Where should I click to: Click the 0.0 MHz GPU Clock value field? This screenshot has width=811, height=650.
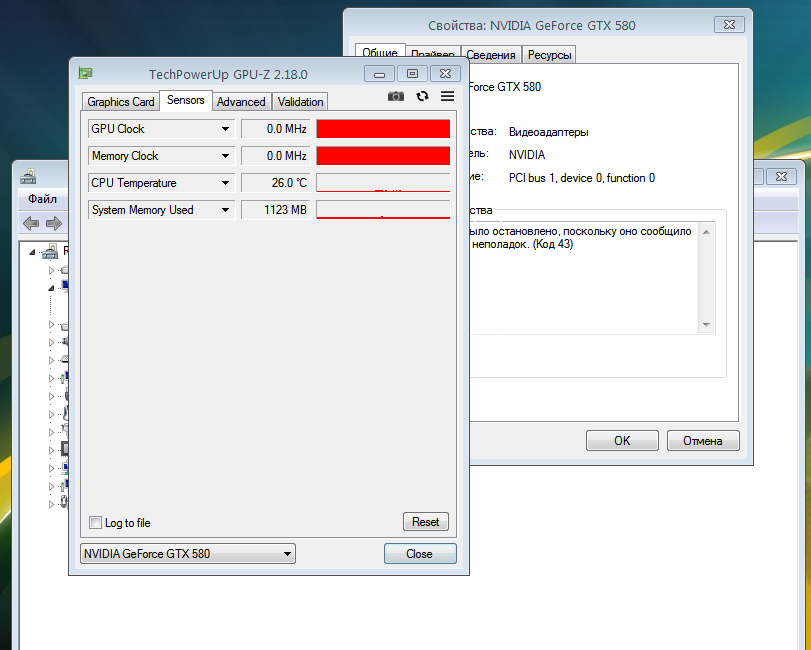pyautogui.click(x=276, y=129)
